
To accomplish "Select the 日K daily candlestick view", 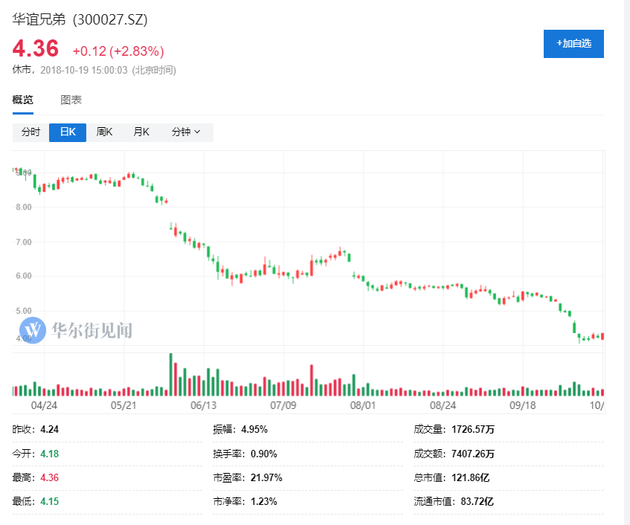I will coord(68,132).
